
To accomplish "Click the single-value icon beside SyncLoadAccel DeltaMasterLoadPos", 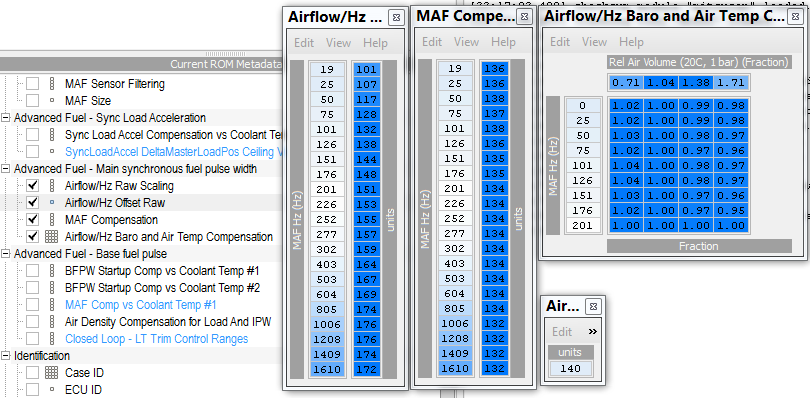I will pos(51,152).
